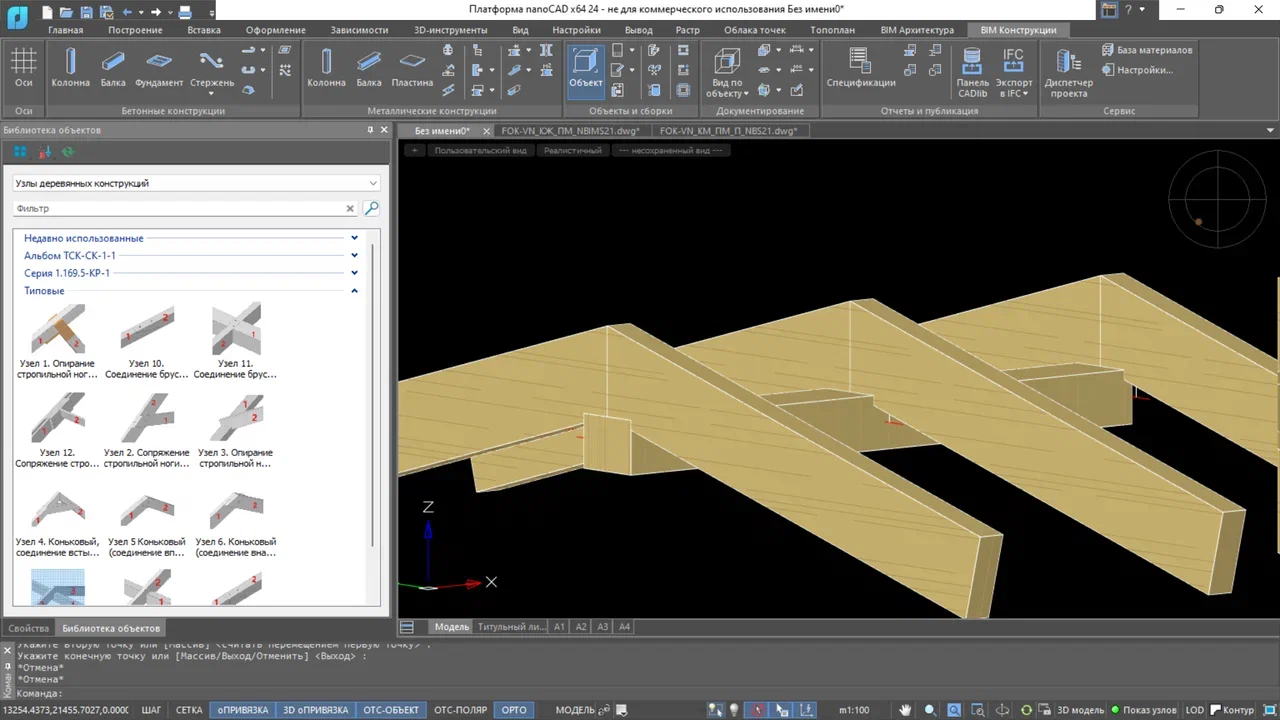
Task: Select the Объект tool in Объекты и сборки
Action: tap(585, 69)
